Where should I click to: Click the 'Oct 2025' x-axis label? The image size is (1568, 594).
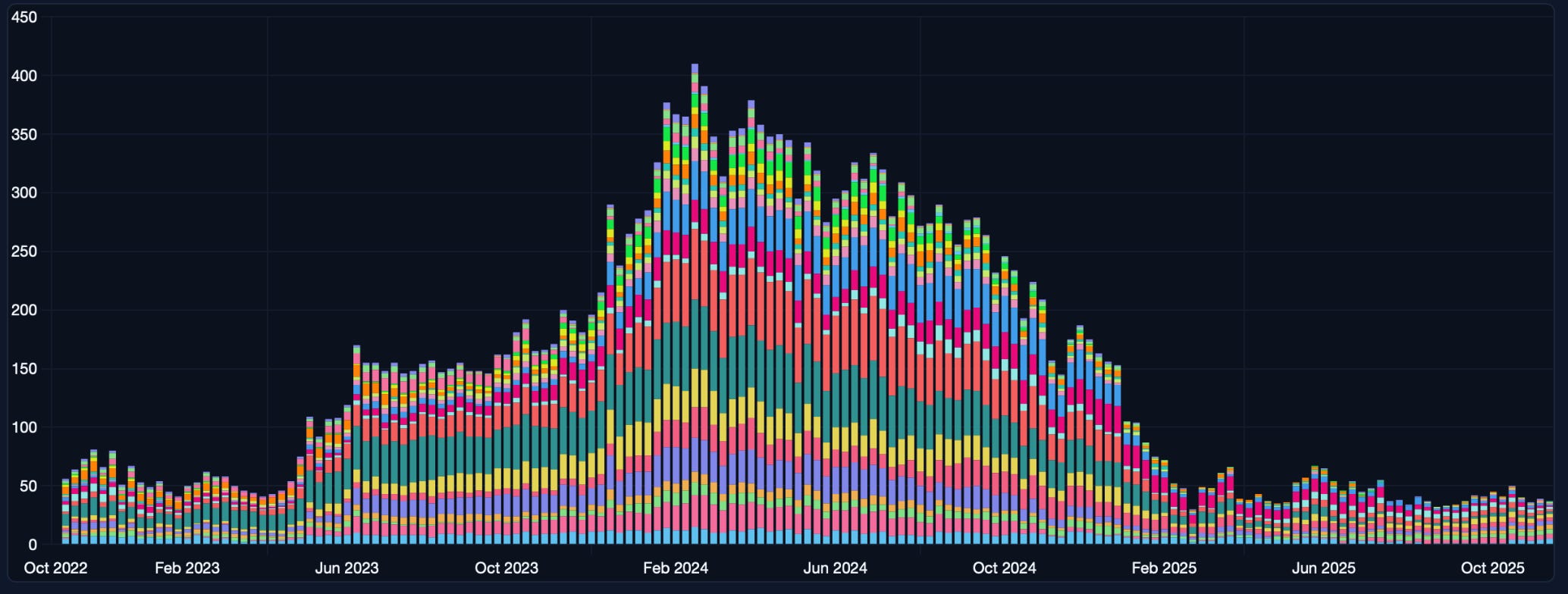[1493, 567]
